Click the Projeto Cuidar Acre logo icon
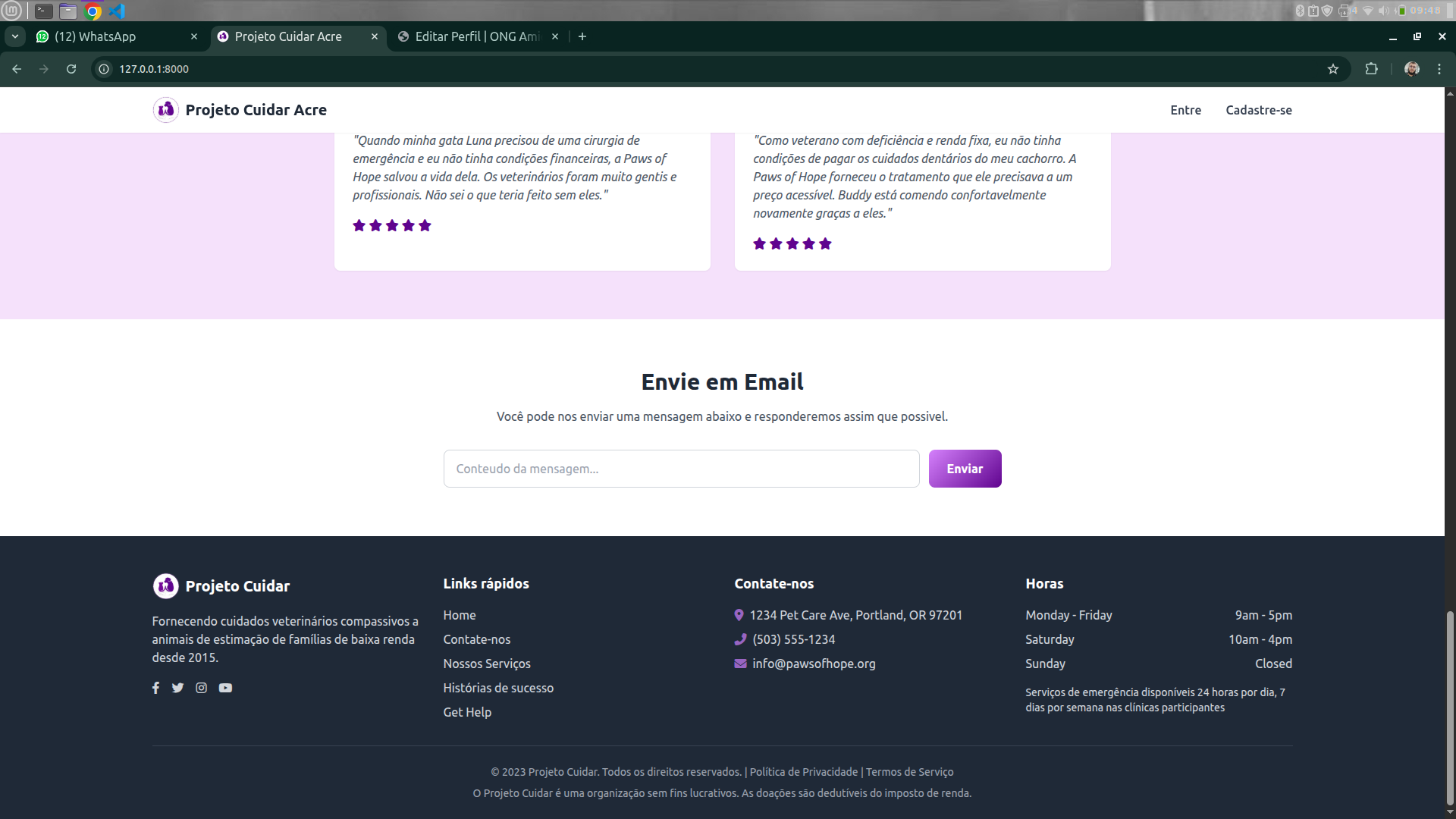This screenshot has width=1456, height=819. pyautogui.click(x=165, y=109)
